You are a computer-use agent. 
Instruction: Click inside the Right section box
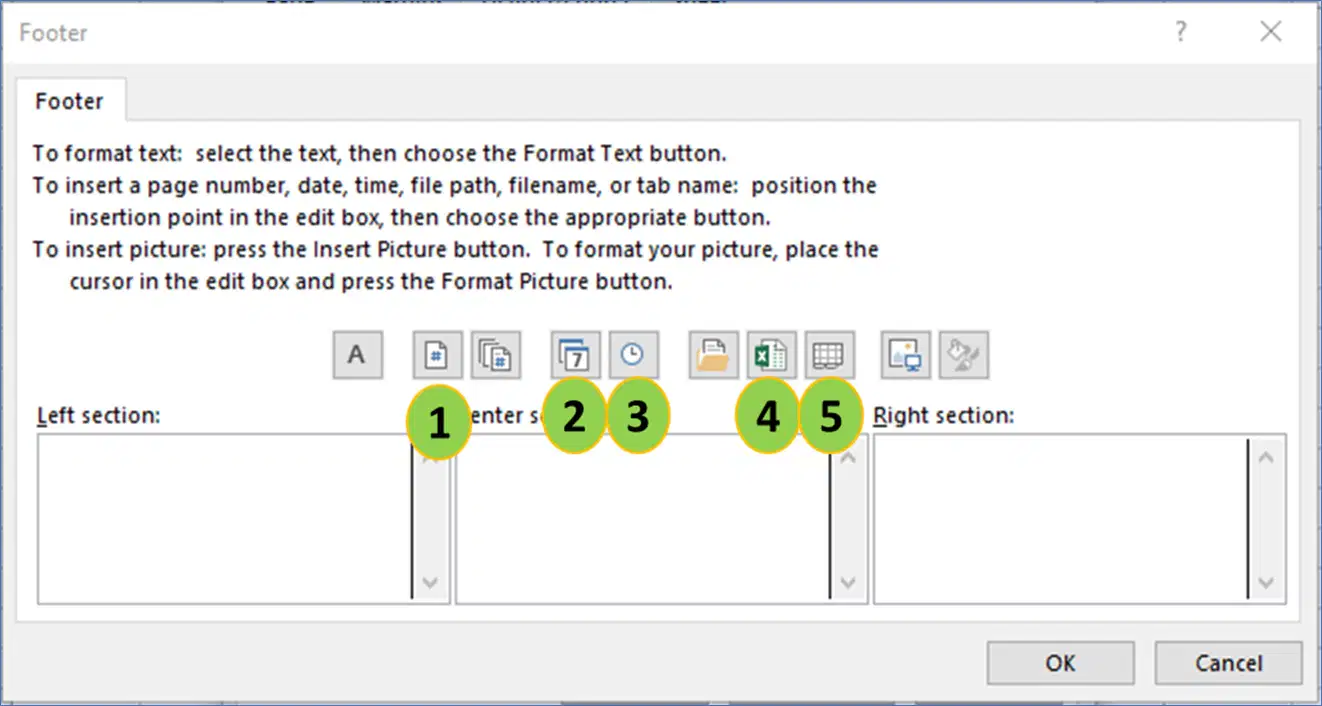coord(1060,518)
